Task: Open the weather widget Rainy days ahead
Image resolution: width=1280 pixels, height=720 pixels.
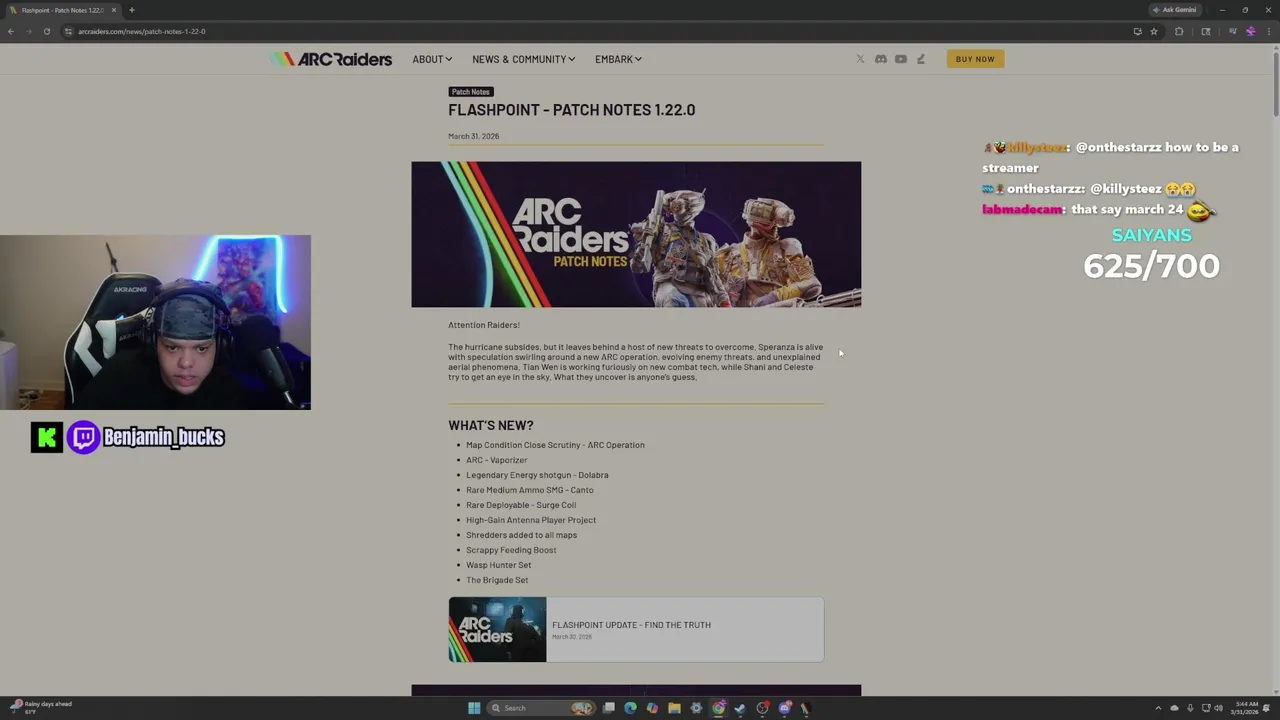Action: click(x=40, y=708)
